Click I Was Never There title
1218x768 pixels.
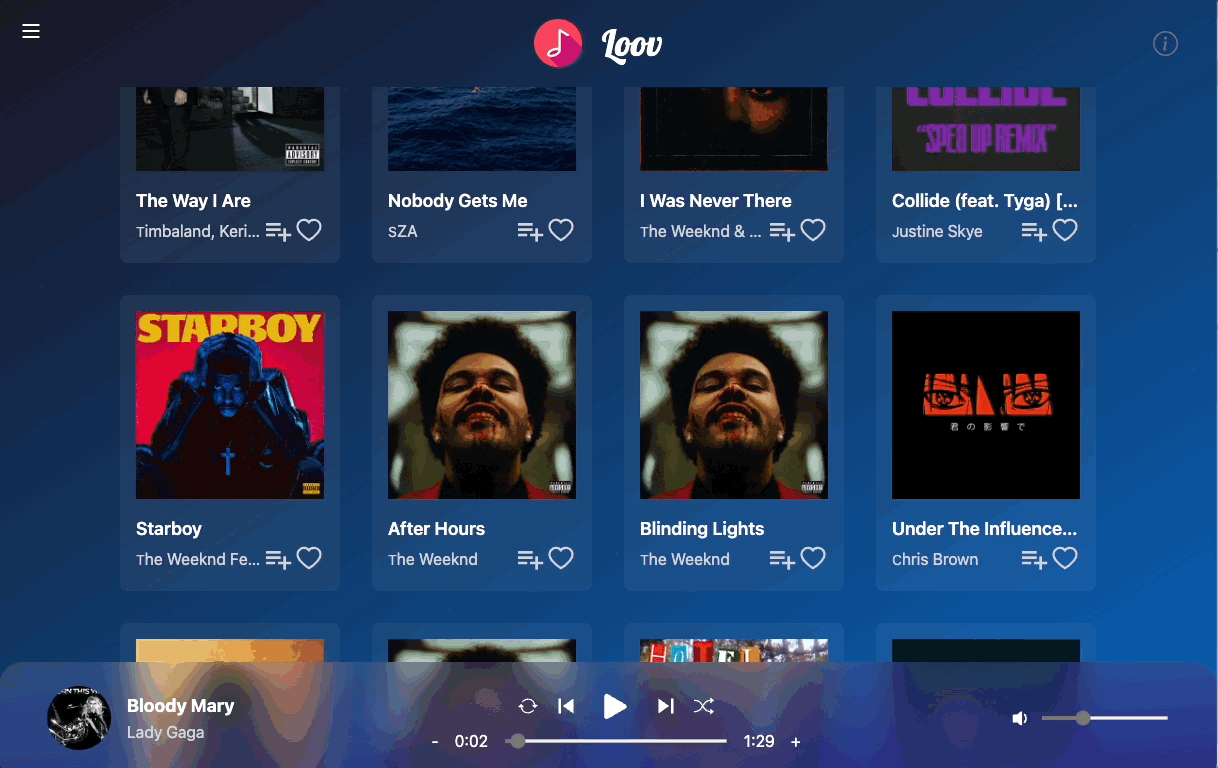tap(716, 201)
